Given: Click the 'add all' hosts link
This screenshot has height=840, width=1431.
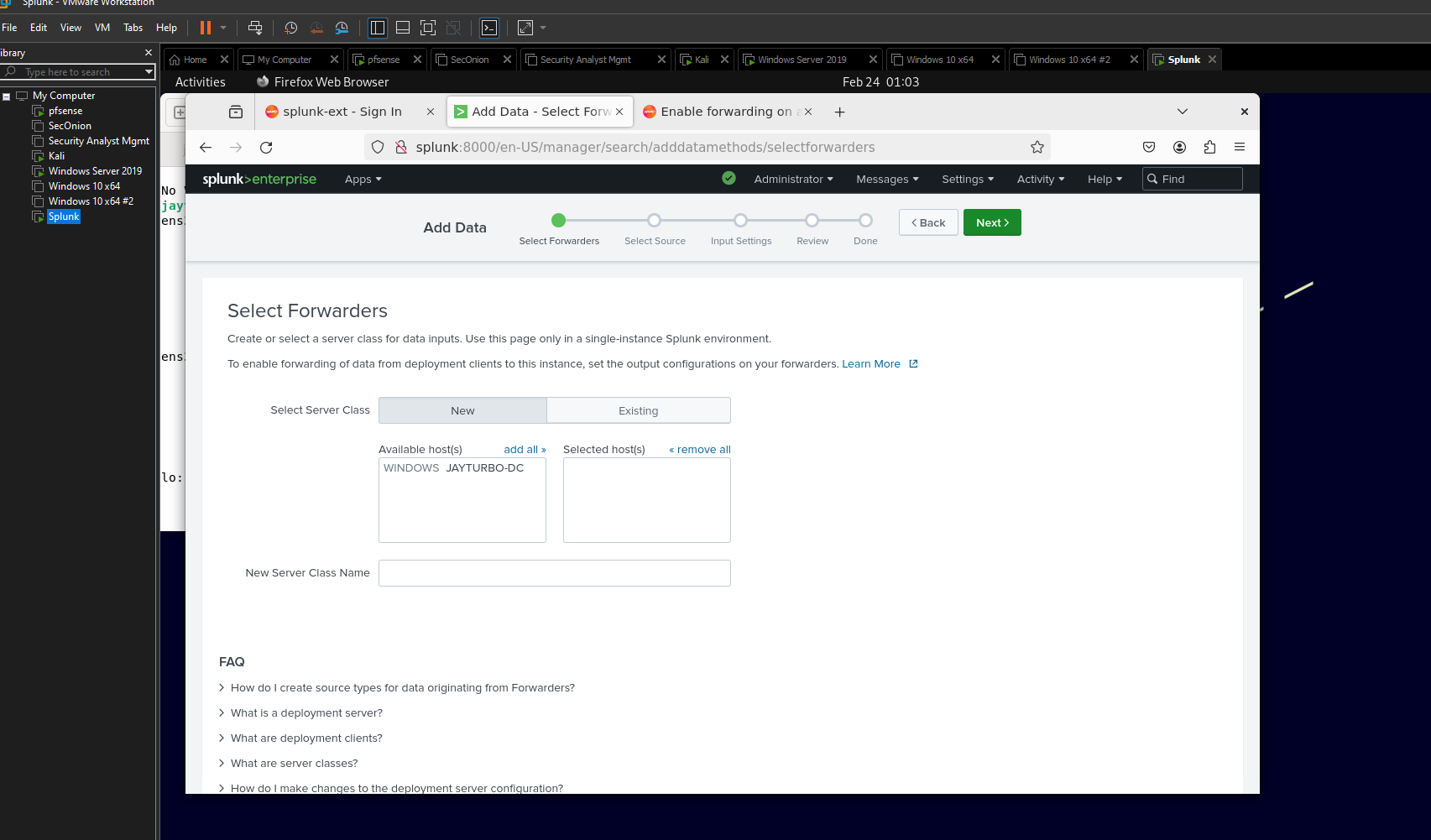Looking at the screenshot, I should coord(525,449).
